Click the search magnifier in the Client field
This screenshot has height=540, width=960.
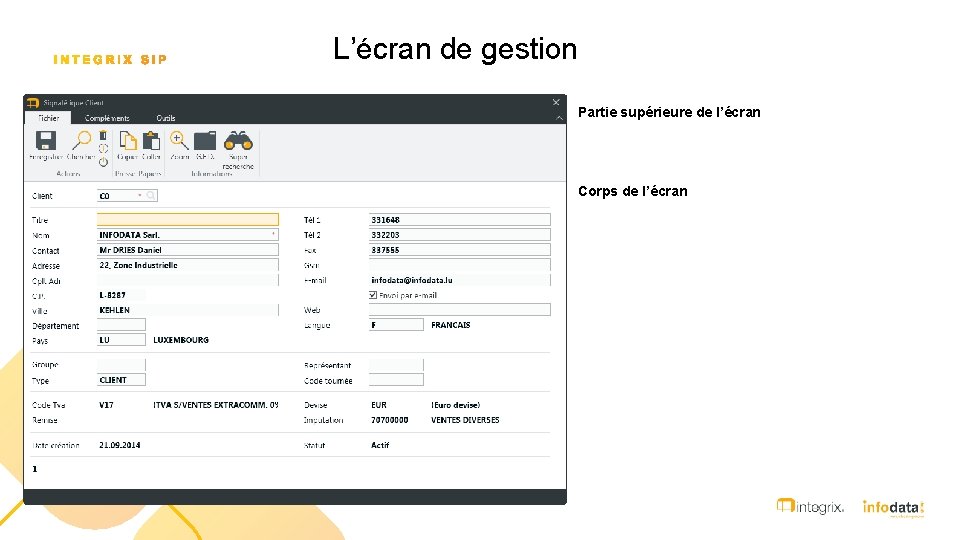[151, 196]
